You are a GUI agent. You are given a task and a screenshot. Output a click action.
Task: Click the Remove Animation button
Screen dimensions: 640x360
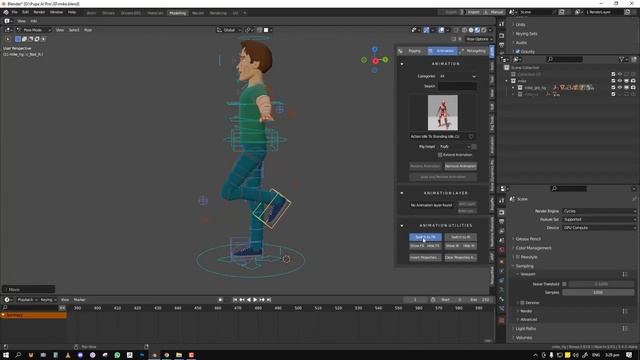(x=460, y=166)
